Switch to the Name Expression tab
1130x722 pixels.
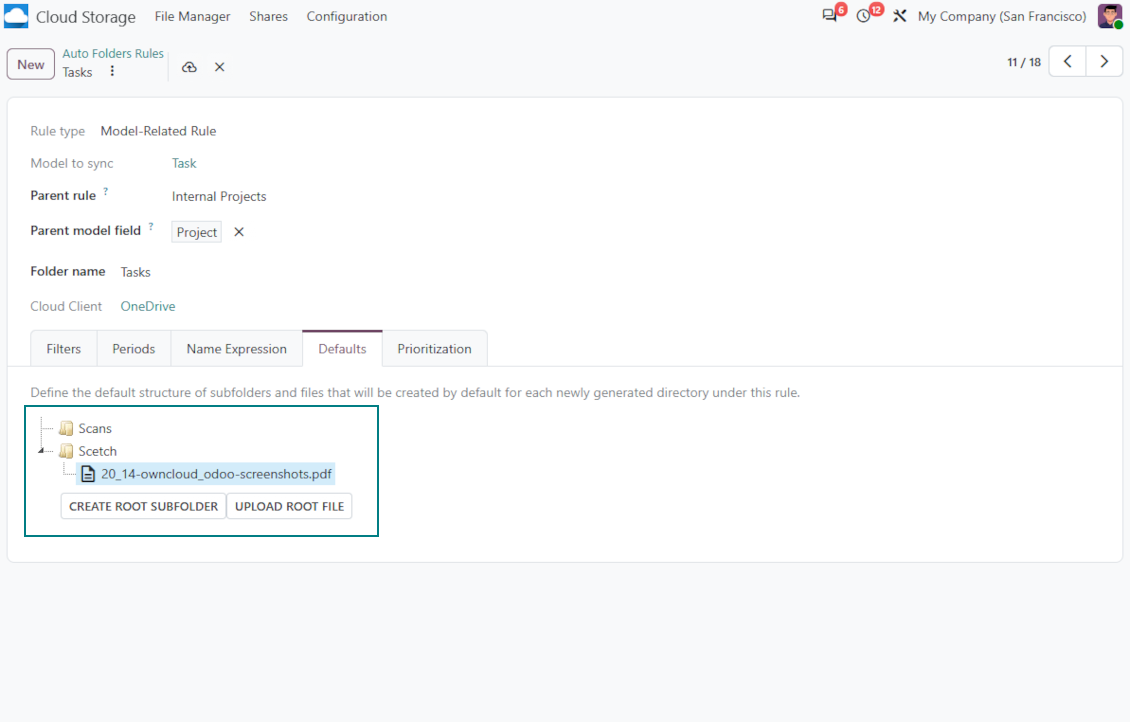coord(236,349)
